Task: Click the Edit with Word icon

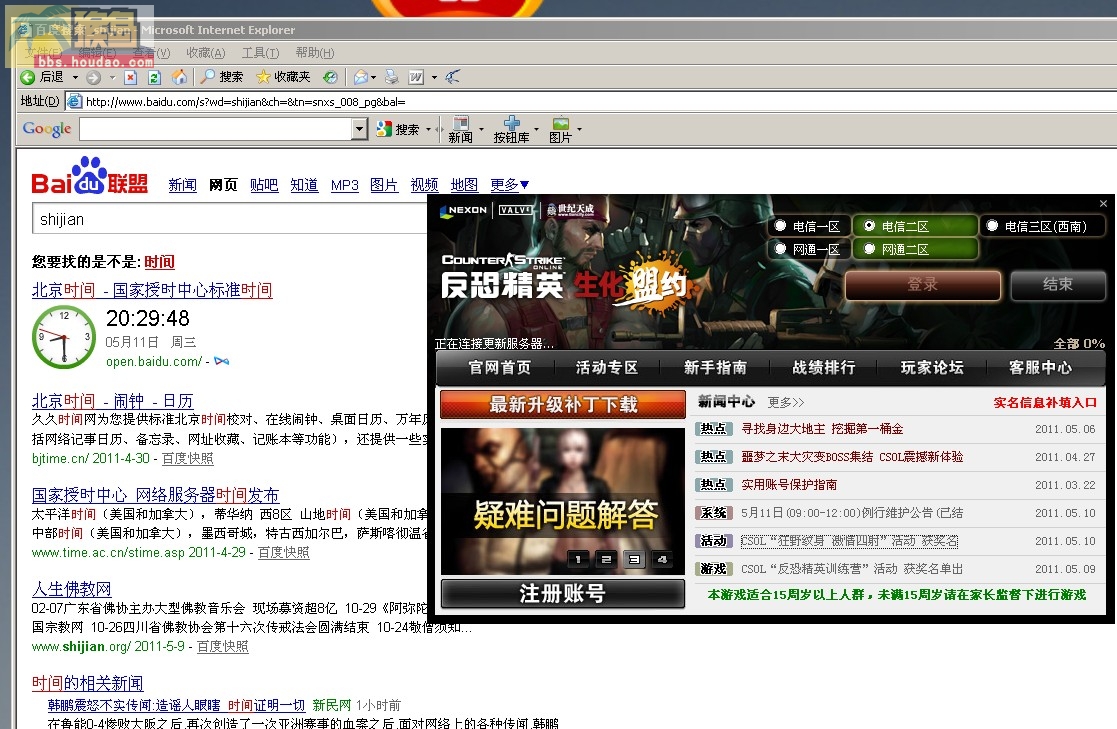Action: pyautogui.click(x=416, y=77)
